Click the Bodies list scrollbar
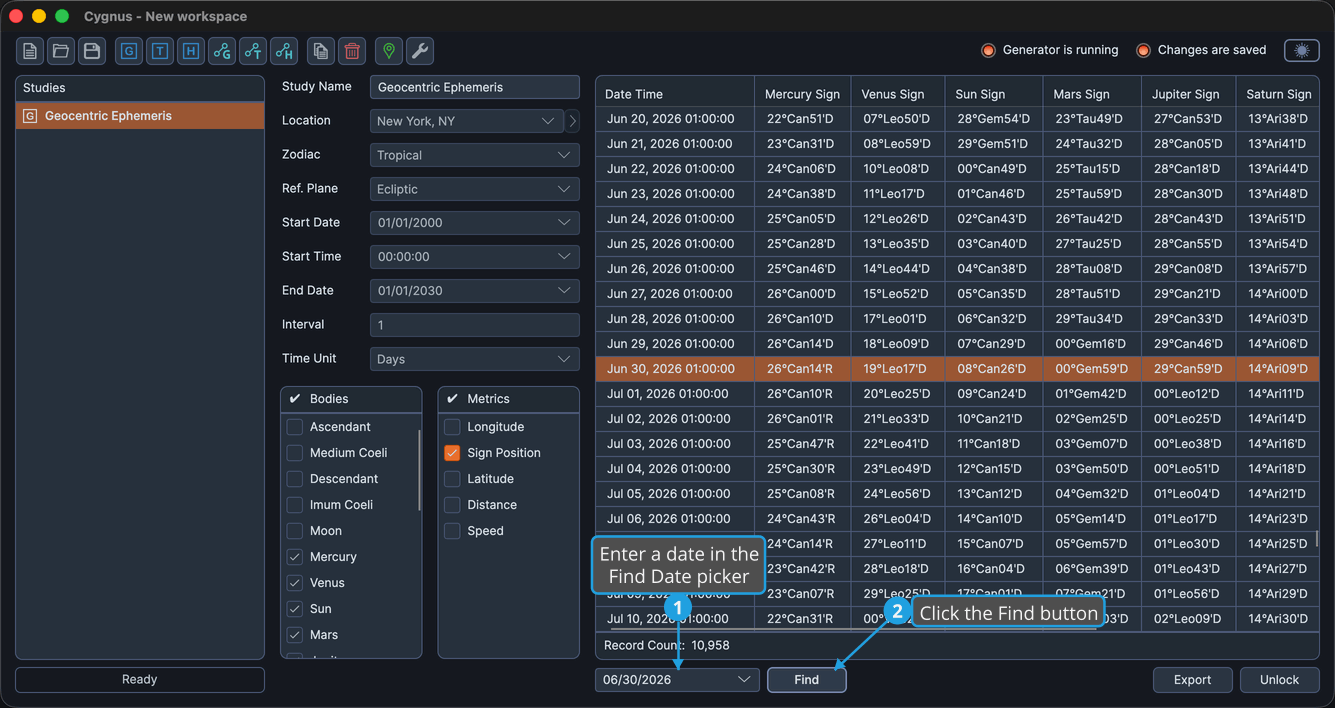1335x708 pixels. (x=419, y=470)
